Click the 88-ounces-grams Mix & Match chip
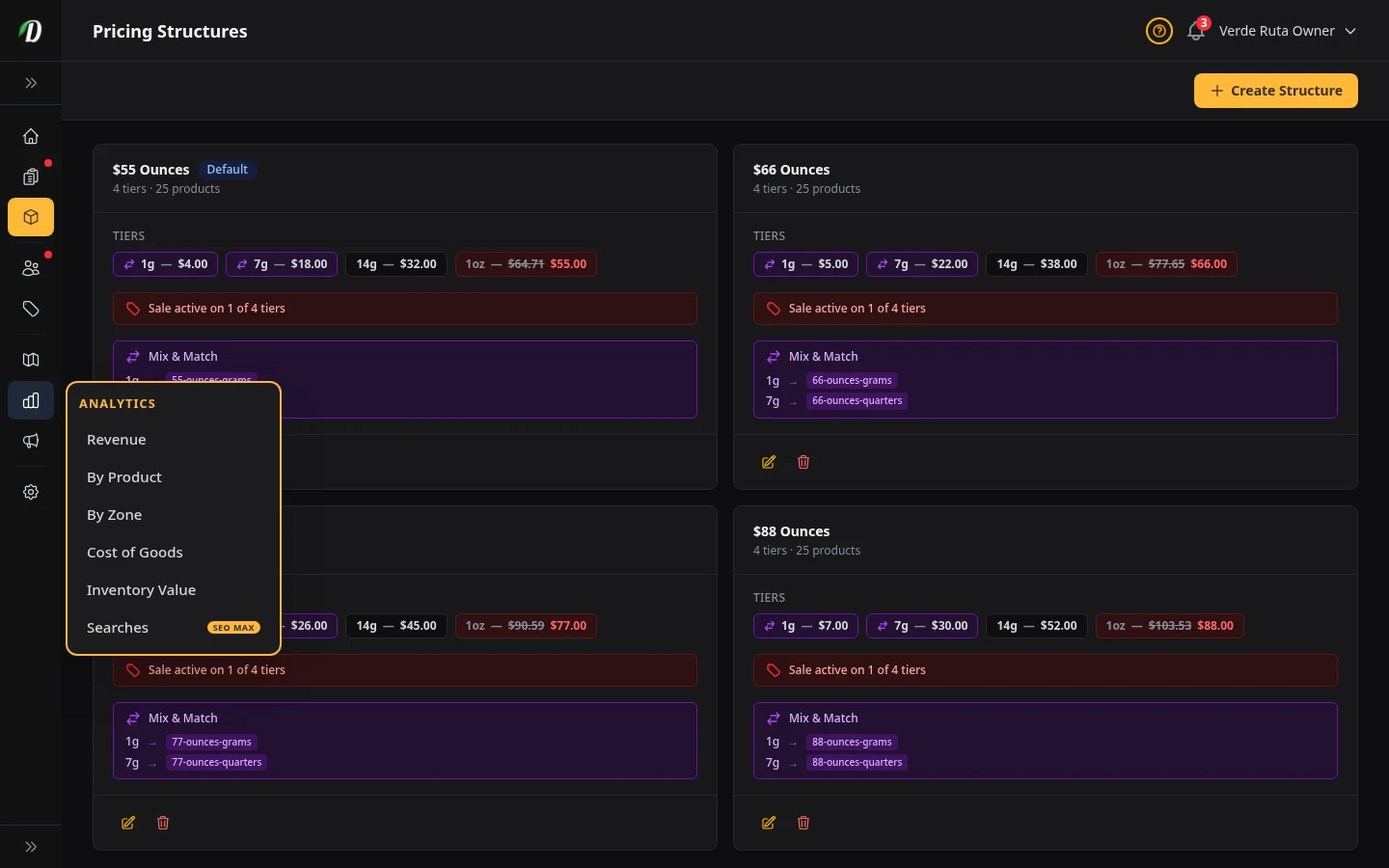Screen dimensions: 1389x868 pyautogui.click(x=852, y=742)
